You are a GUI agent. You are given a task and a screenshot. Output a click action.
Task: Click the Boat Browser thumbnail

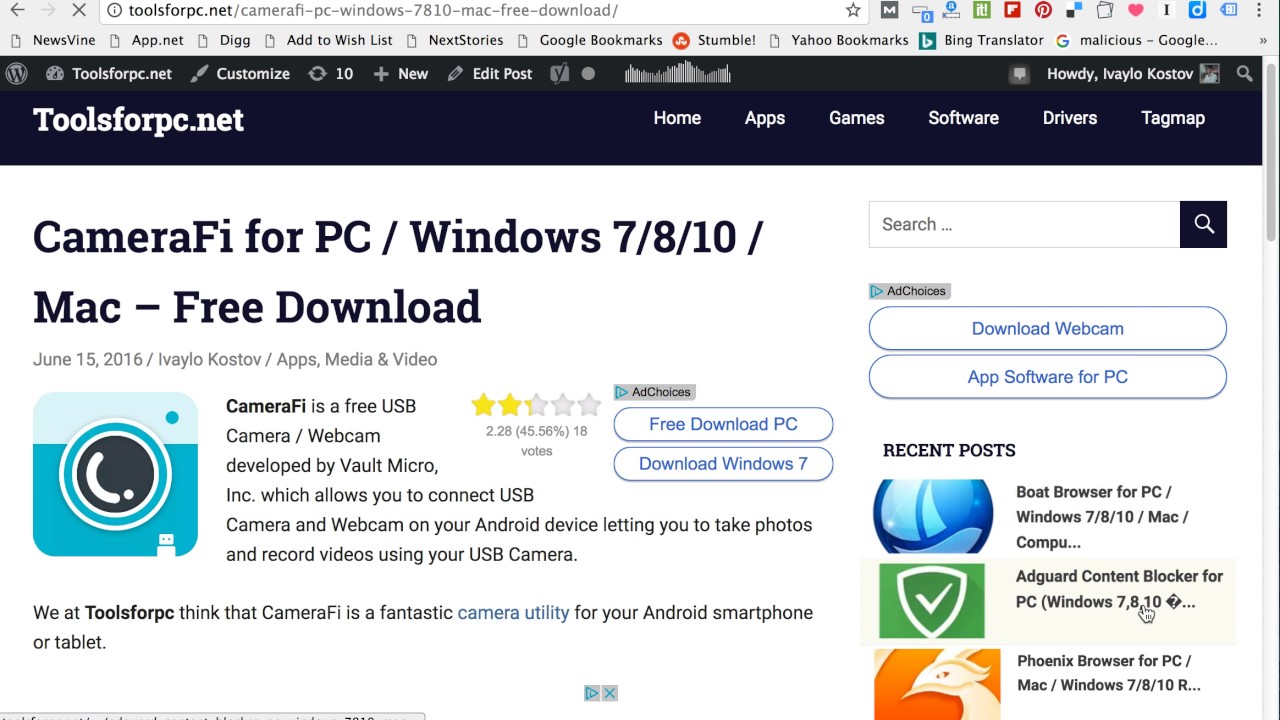(x=932, y=516)
